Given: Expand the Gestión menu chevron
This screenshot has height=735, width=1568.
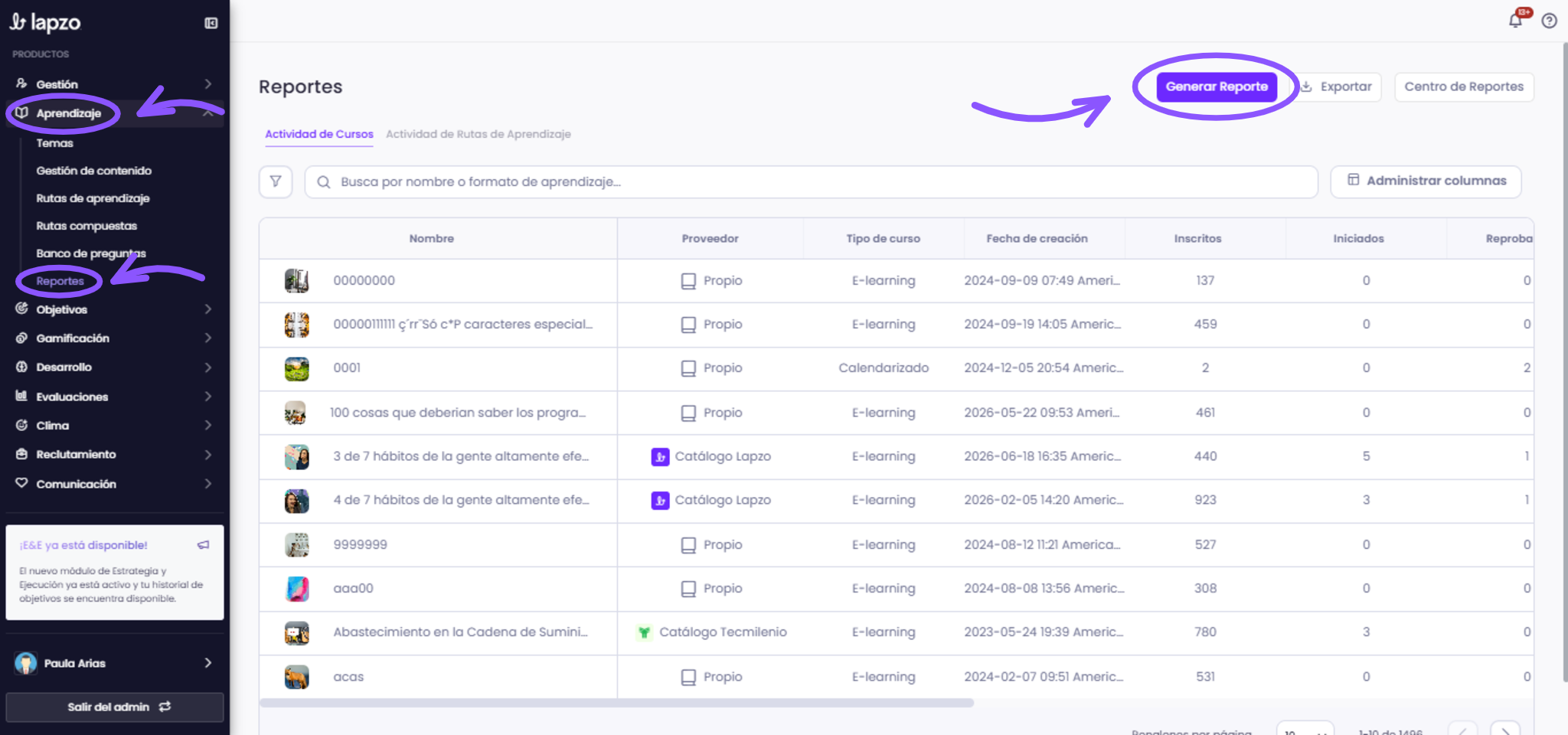Looking at the screenshot, I should coord(208,83).
